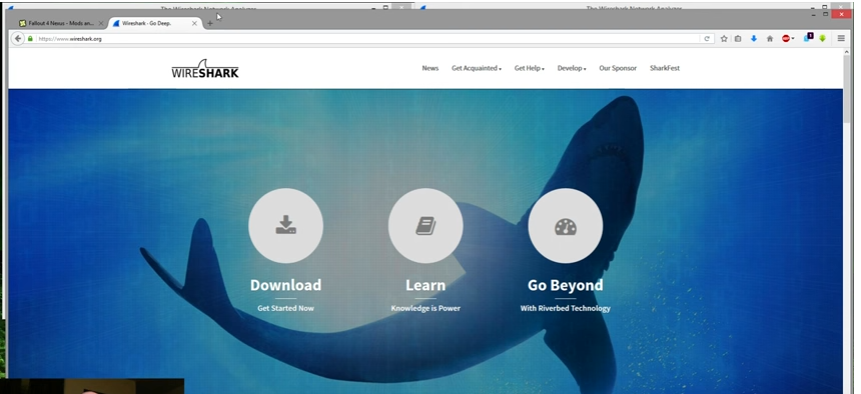Click the Go Beyond gauge icon
Image resolution: width=861 pixels, height=394 pixels.
(566, 226)
